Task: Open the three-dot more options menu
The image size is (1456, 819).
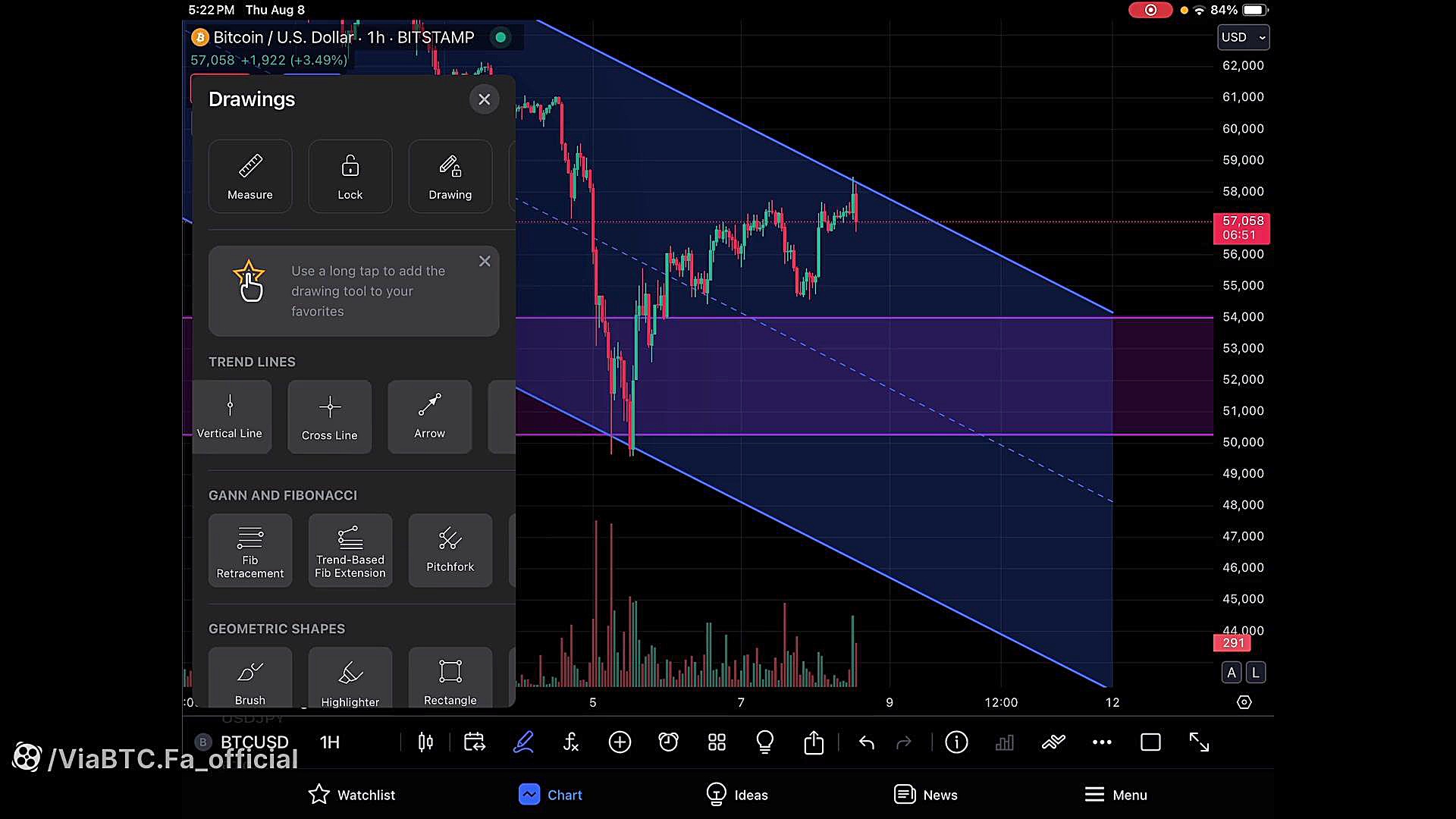Action: tap(1102, 742)
